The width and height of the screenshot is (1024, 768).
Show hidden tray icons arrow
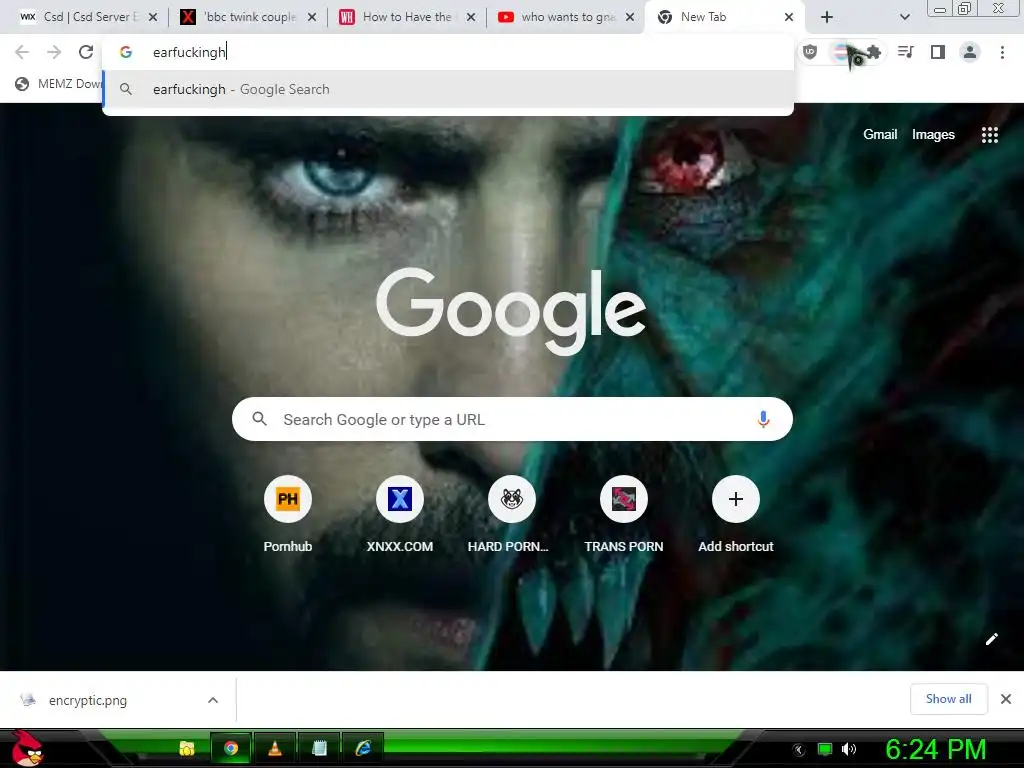point(799,750)
